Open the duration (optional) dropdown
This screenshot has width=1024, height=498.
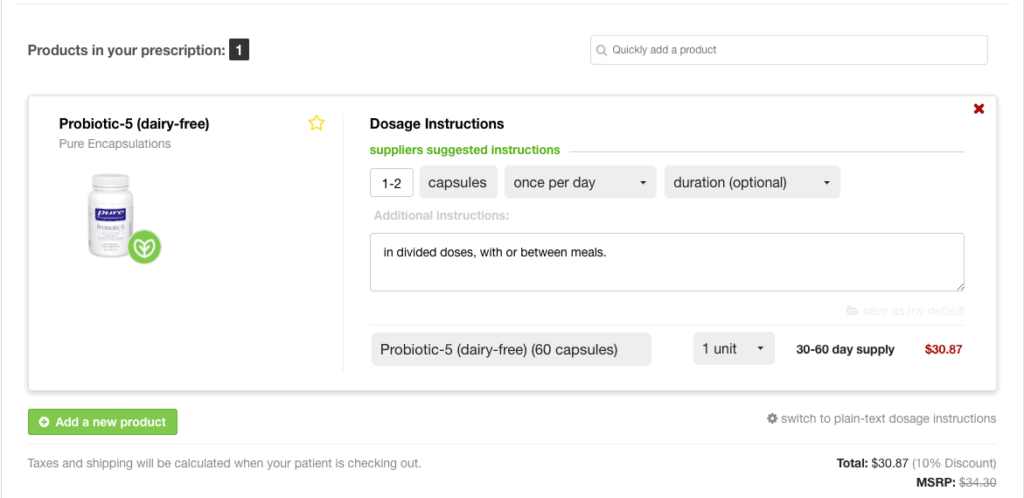point(752,183)
